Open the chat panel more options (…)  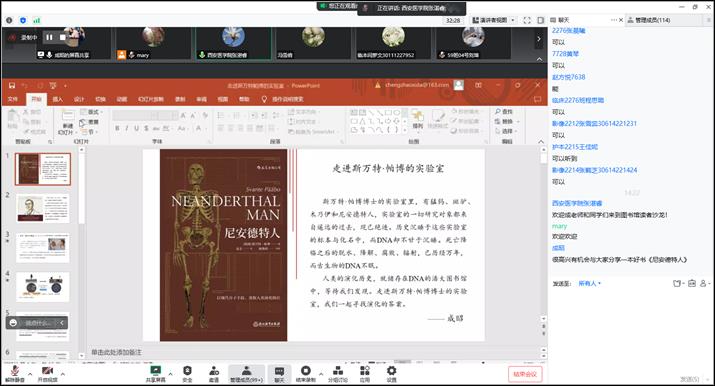point(614,20)
